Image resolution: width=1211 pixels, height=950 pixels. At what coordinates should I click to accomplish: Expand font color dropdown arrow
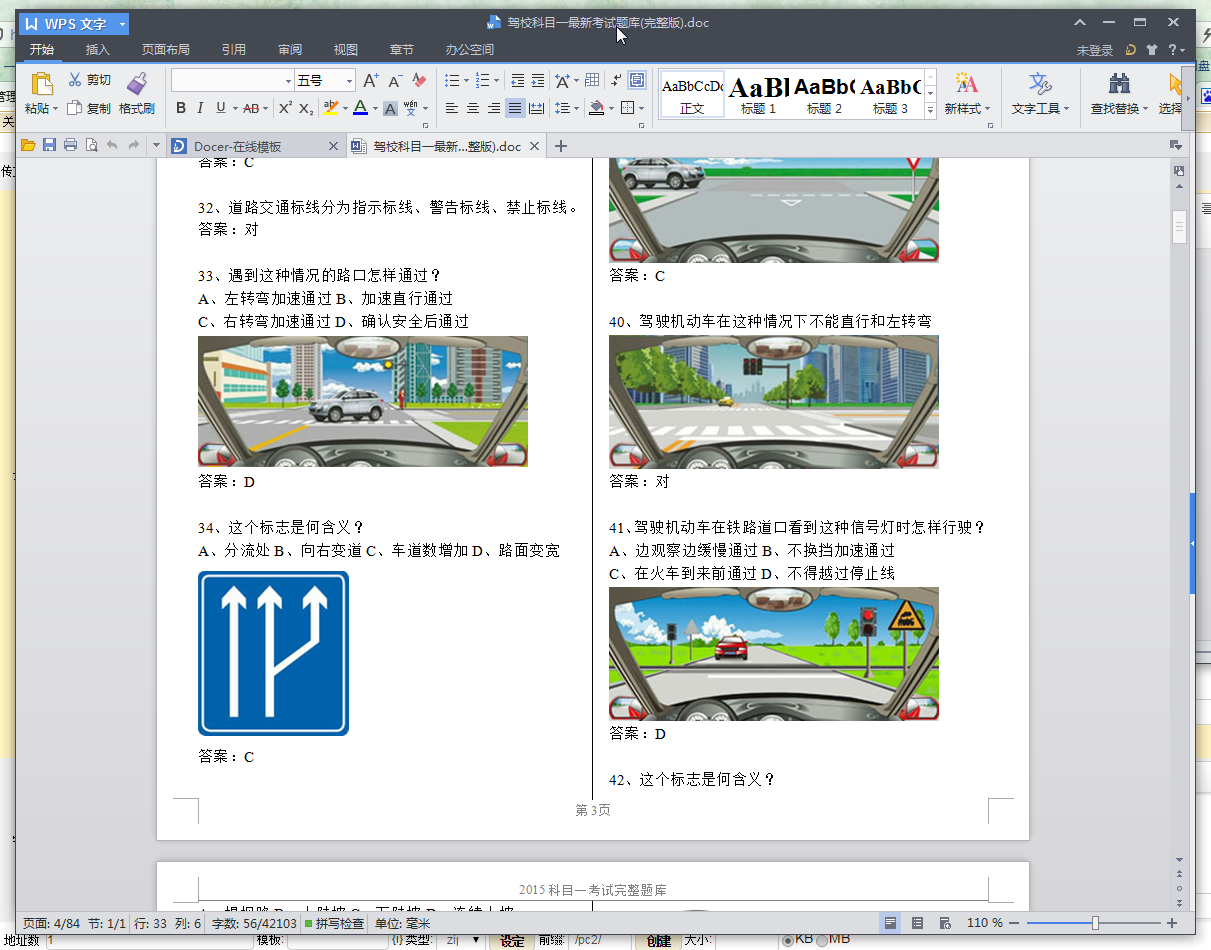pos(375,108)
